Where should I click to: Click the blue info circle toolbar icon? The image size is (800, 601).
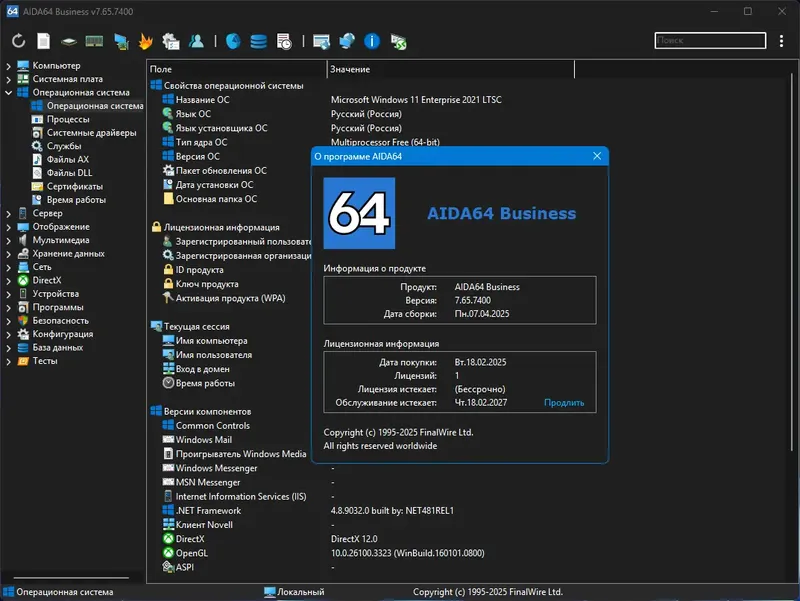pos(373,41)
